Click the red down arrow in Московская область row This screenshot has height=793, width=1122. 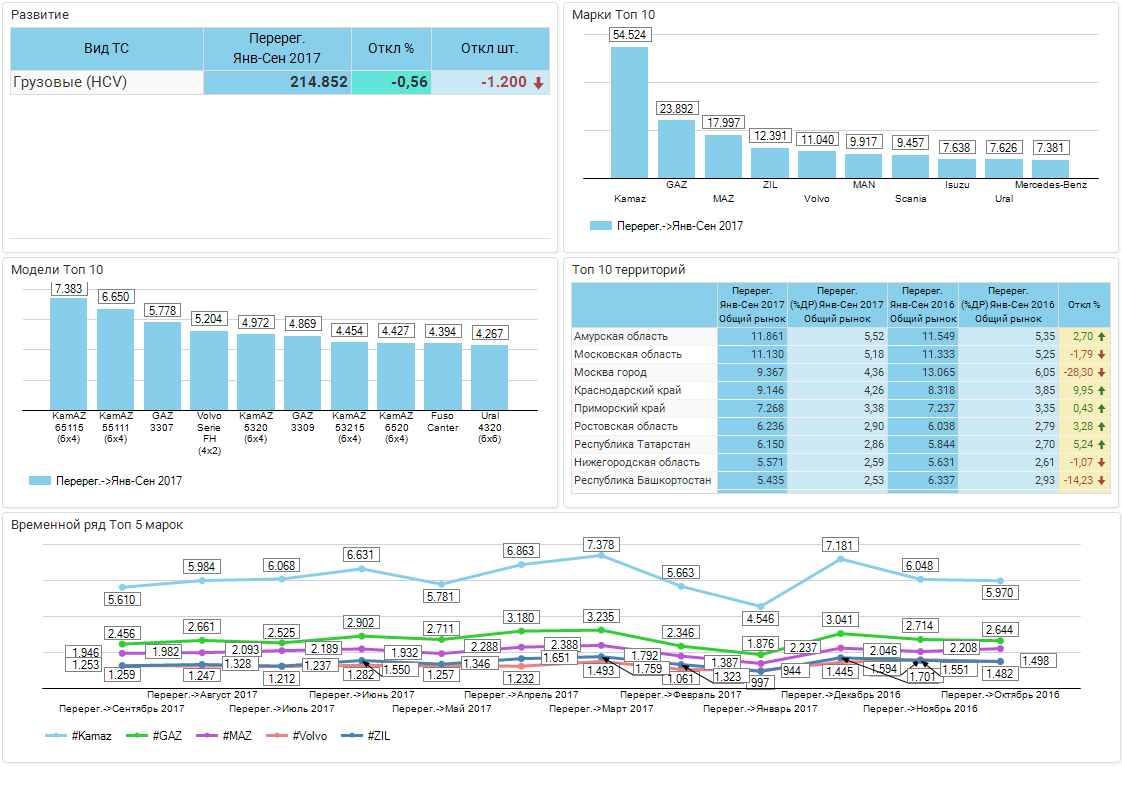(1101, 354)
